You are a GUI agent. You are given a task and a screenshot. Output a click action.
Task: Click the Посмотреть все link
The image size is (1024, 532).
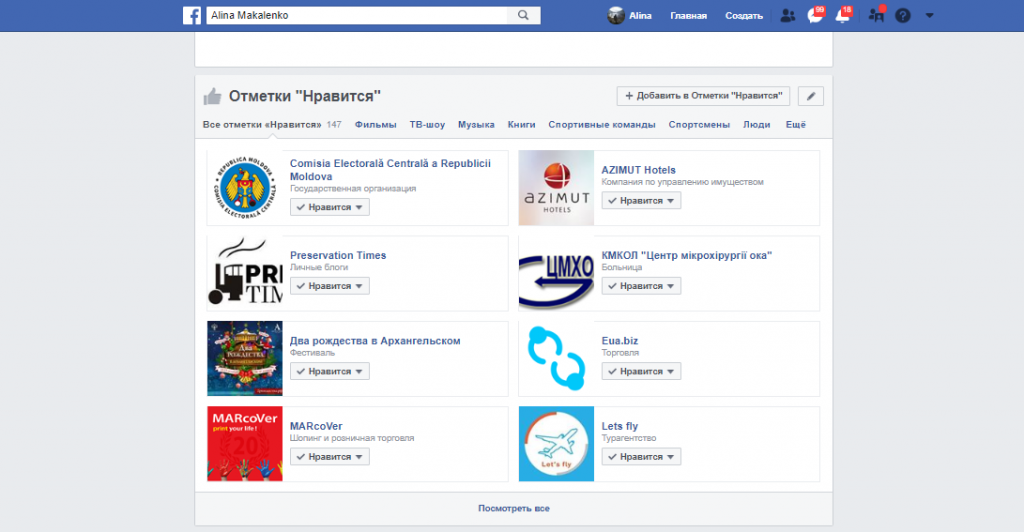click(x=513, y=508)
